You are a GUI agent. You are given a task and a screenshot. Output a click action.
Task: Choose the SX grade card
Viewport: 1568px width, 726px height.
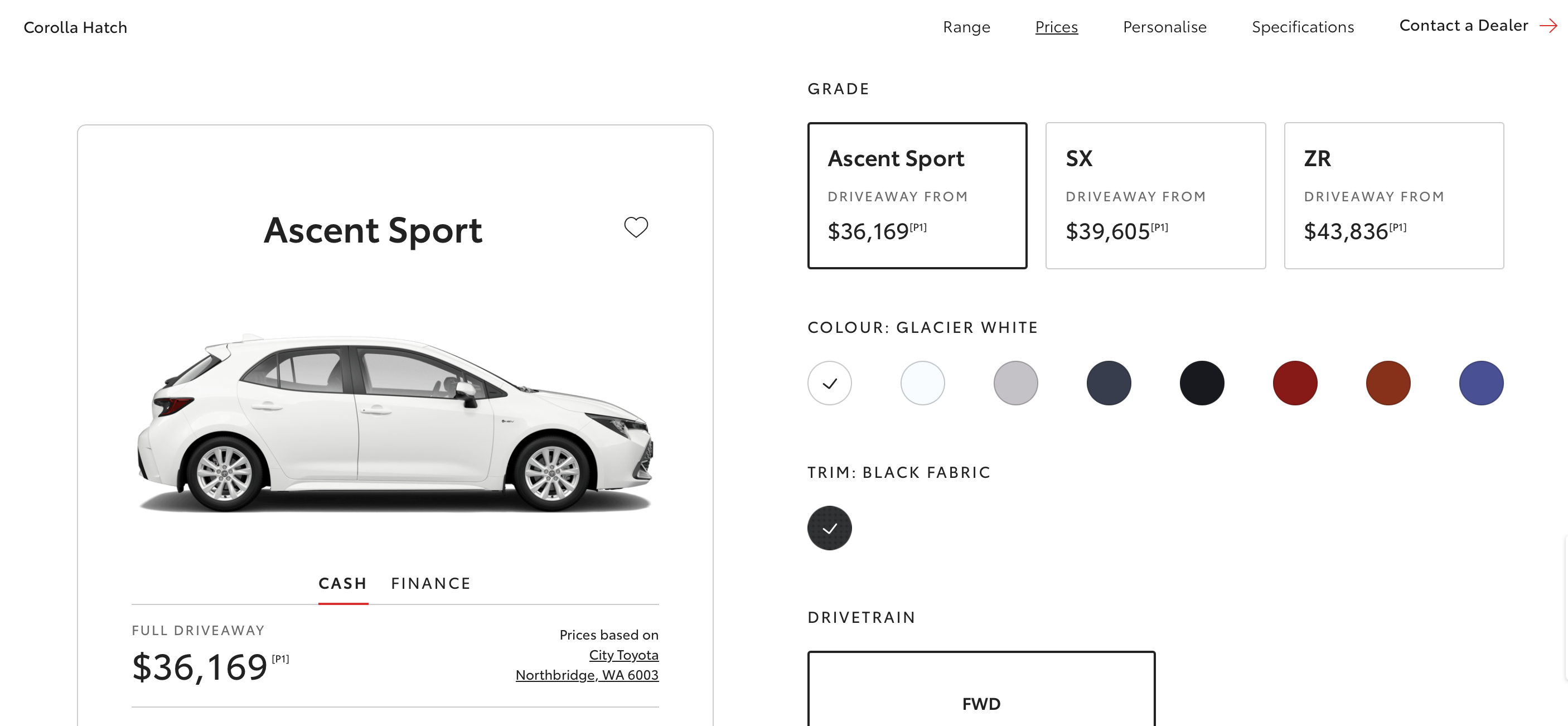click(x=1155, y=195)
